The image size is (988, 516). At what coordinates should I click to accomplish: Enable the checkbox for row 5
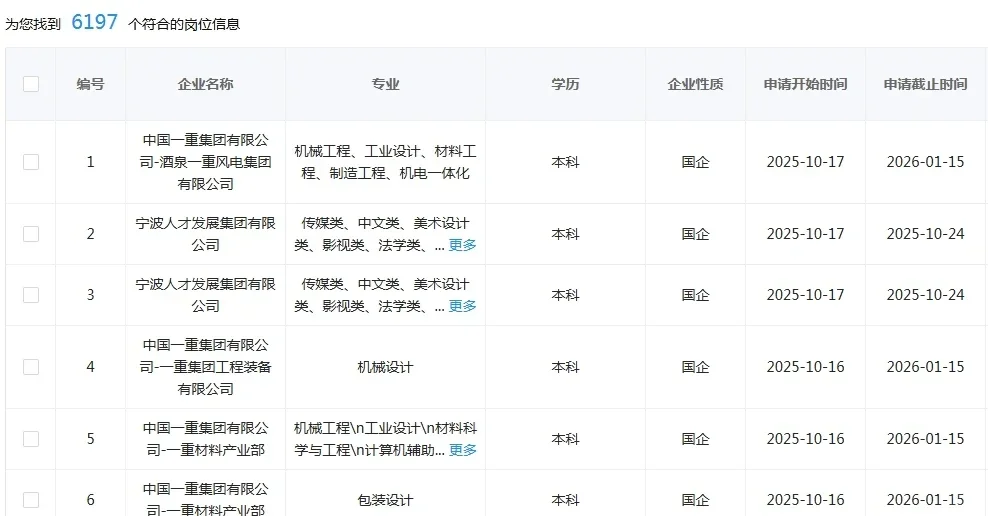[31, 439]
